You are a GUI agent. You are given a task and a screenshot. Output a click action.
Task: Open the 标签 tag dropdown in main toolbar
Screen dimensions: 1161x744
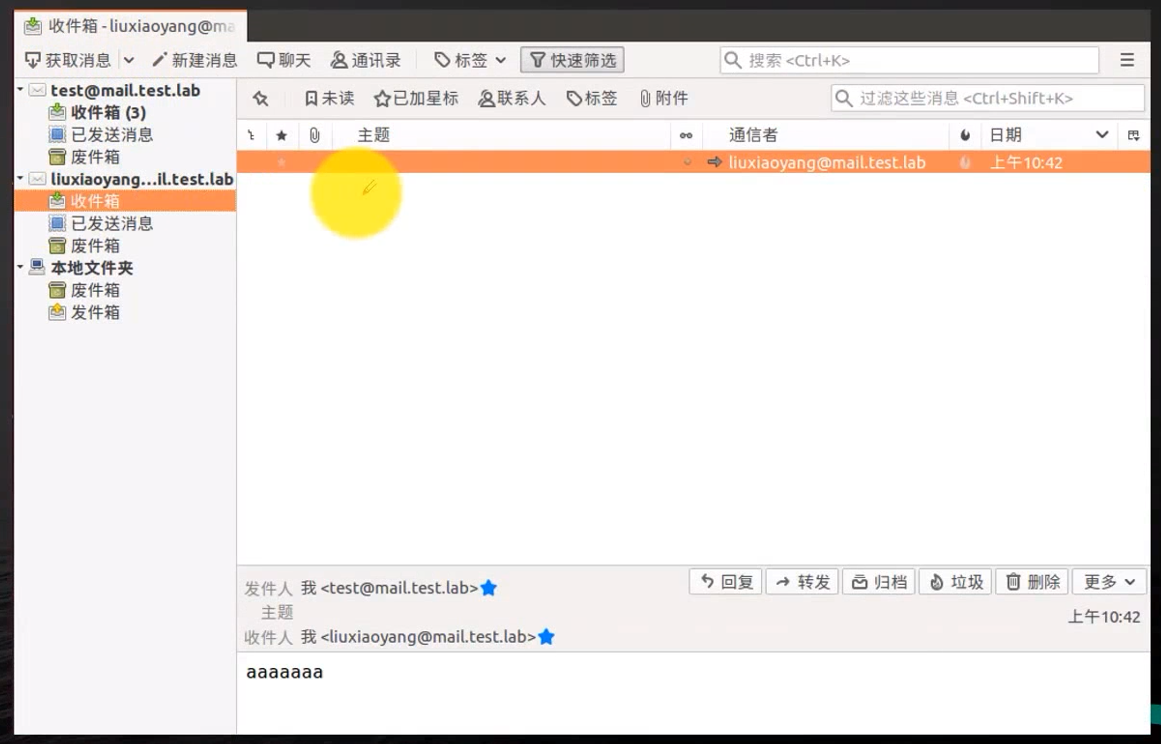tap(471, 60)
